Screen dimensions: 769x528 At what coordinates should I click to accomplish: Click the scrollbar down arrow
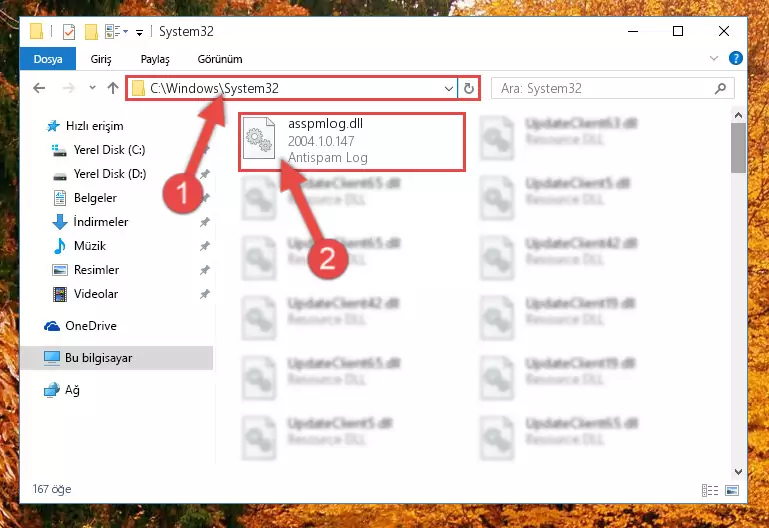(x=738, y=472)
